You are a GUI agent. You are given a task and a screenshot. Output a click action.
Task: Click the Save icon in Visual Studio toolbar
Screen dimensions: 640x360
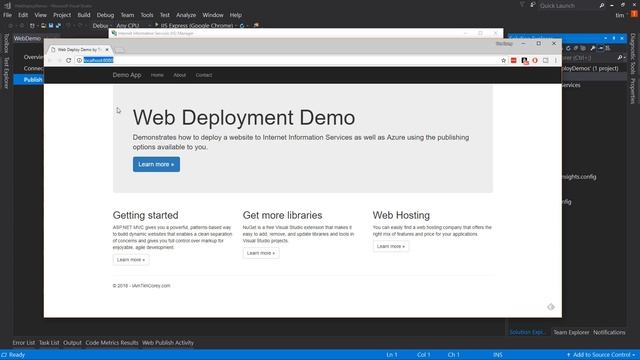click(51, 25)
